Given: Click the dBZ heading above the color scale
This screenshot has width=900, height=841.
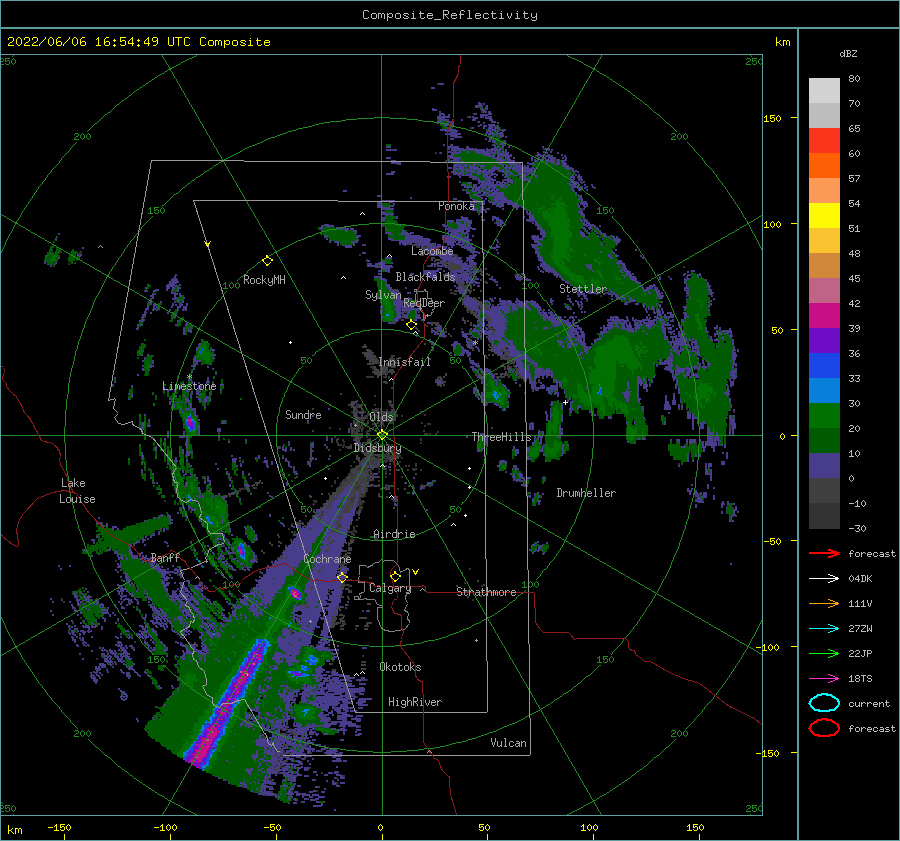Looking at the screenshot, I should click(848, 53).
